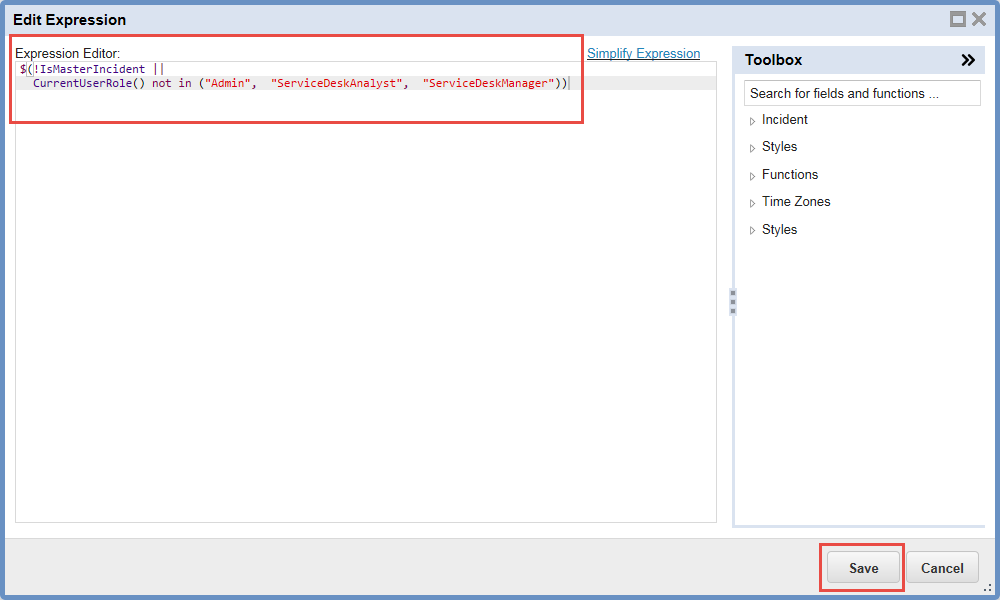1000x600 pixels.
Task: Select the Styles label above Functions
Action: pyautogui.click(x=779, y=147)
